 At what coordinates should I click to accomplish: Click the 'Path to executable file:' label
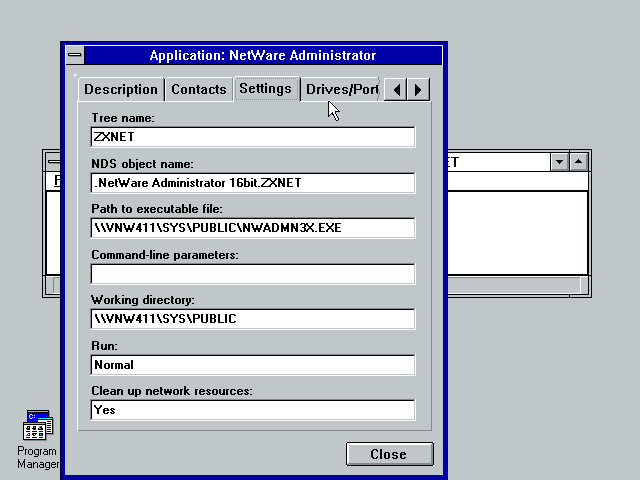coord(157,209)
